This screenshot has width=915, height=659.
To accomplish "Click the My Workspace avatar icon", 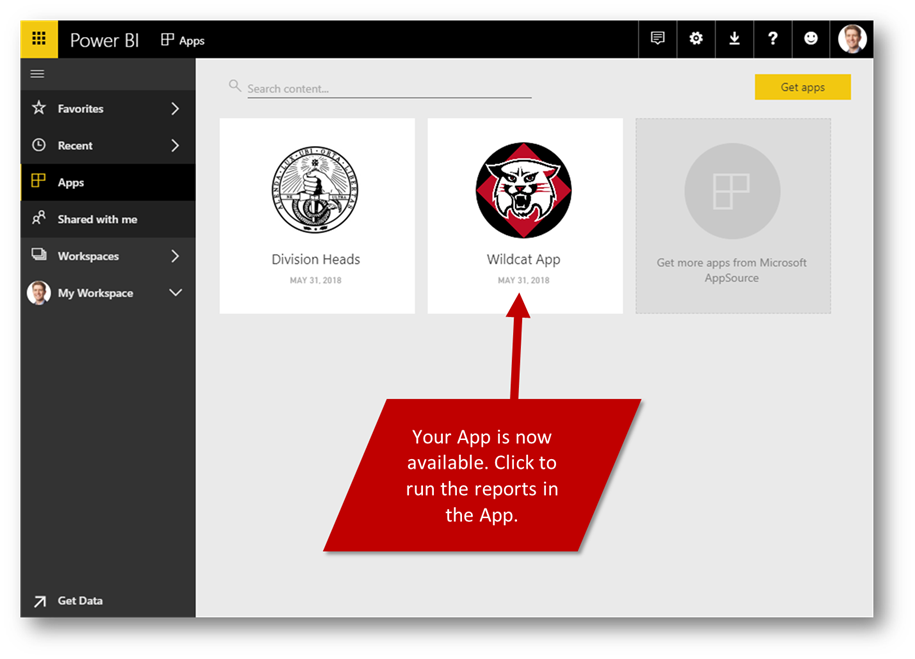I will pos(39,292).
